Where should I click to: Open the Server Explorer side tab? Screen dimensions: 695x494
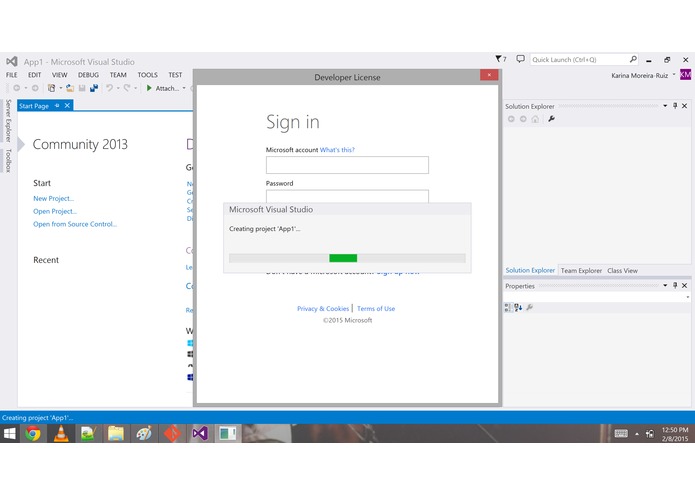pos(8,121)
